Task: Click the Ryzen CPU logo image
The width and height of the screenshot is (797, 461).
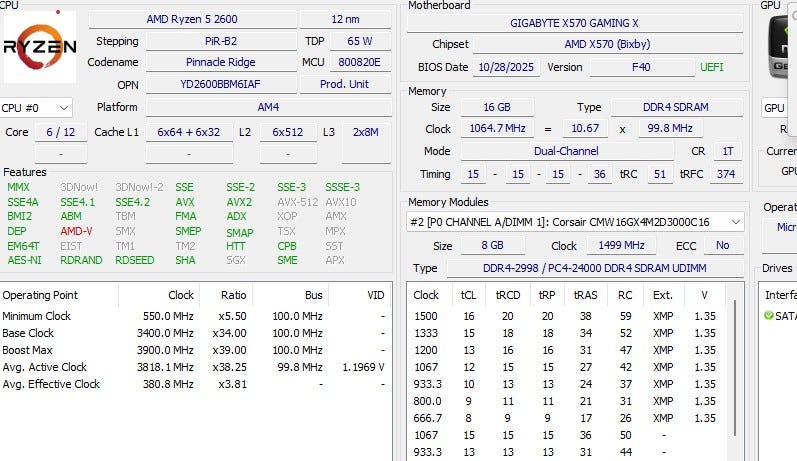Action: (x=40, y=47)
